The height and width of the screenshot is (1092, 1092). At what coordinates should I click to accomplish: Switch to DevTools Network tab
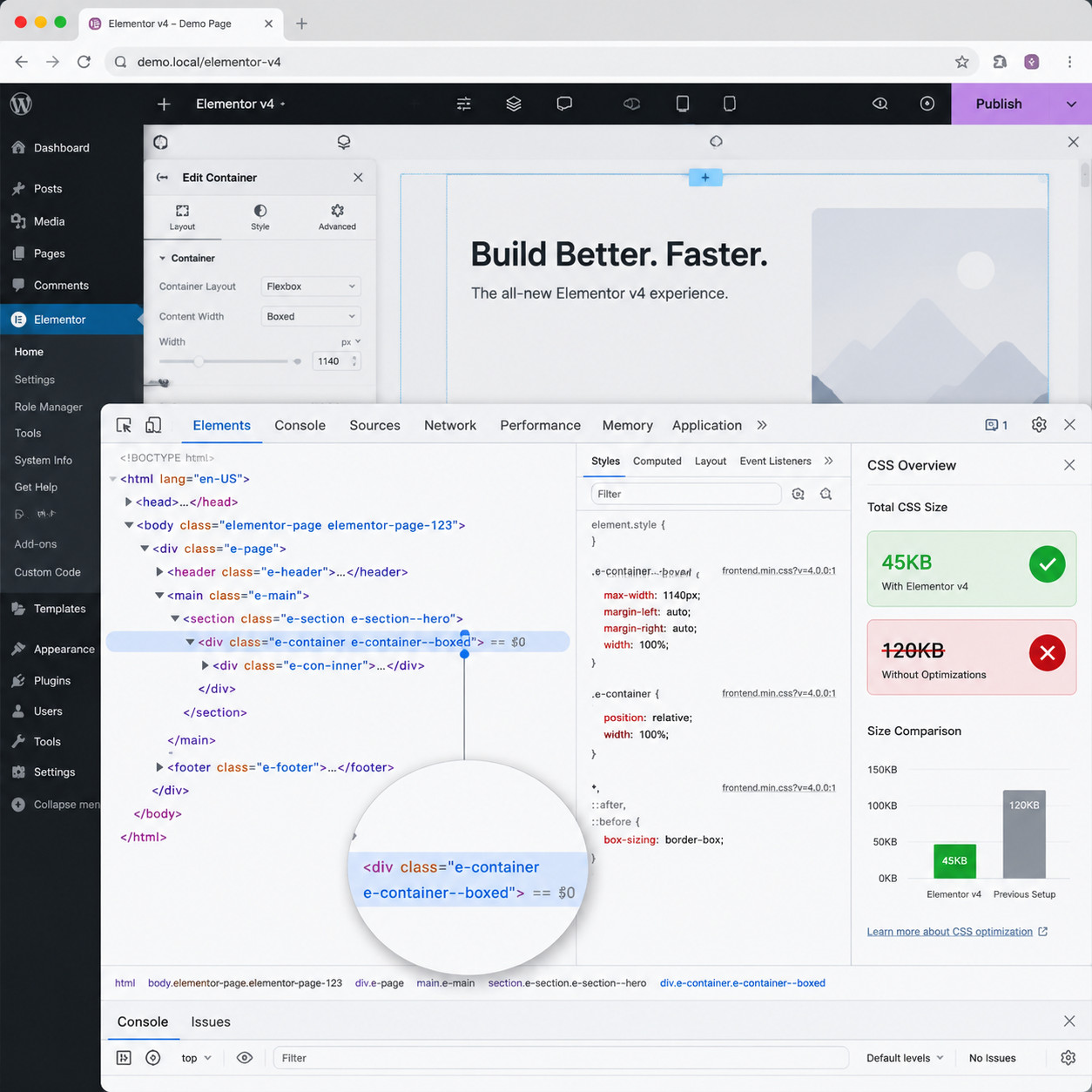(450, 425)
